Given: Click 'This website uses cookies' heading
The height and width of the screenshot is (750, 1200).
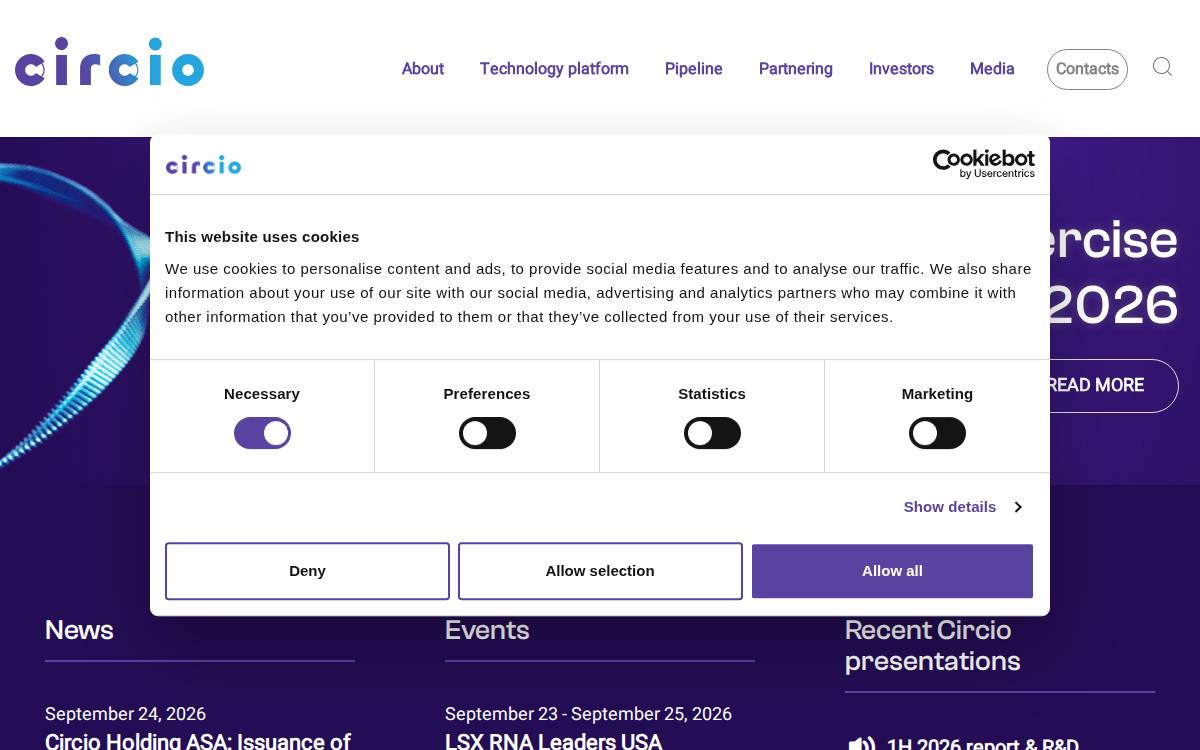Looking at the screenshot, I should 262,237.
